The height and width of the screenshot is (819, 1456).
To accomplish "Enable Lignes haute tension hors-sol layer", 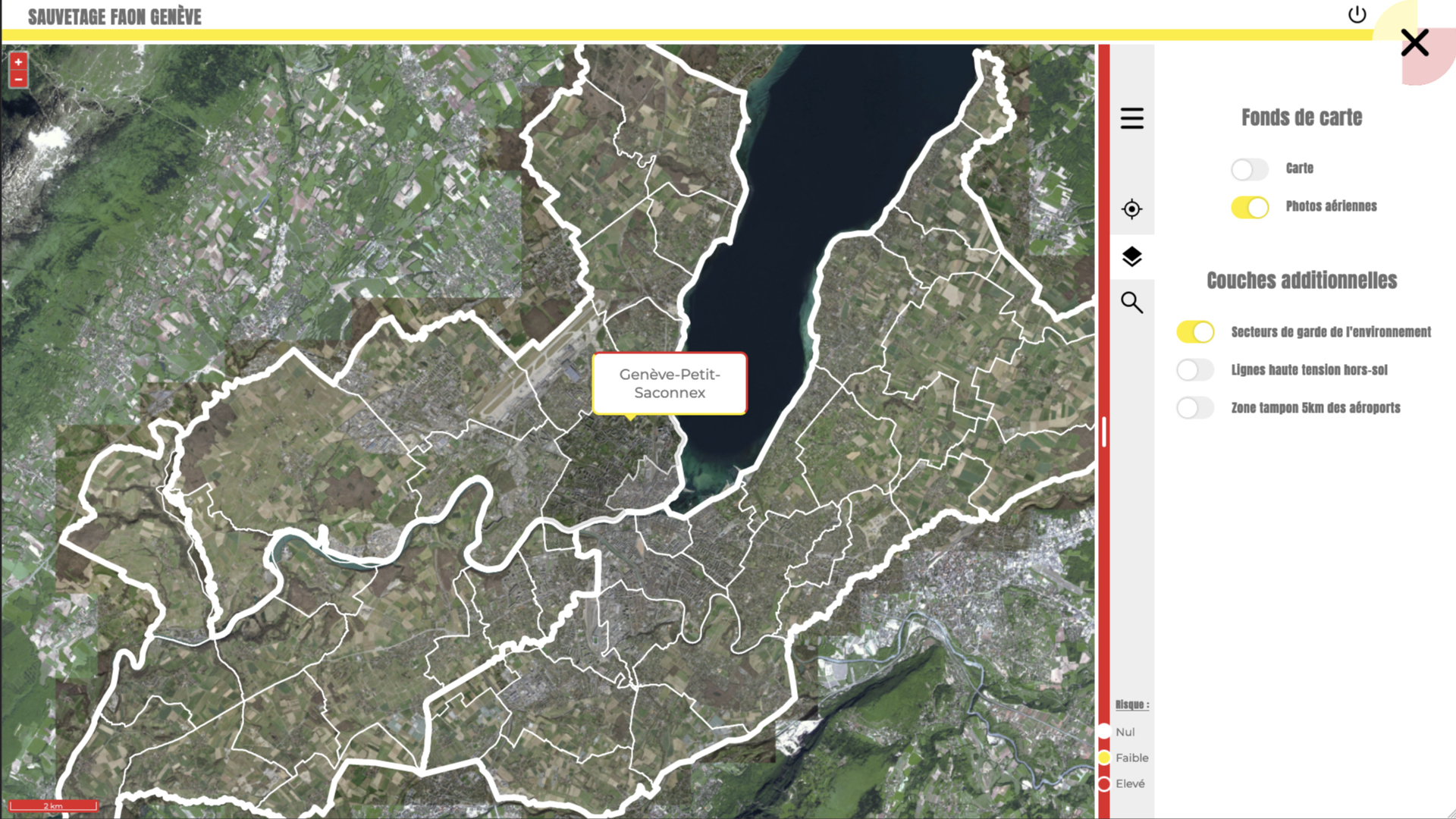I will pyautogui.click(x=1194, y=370).
